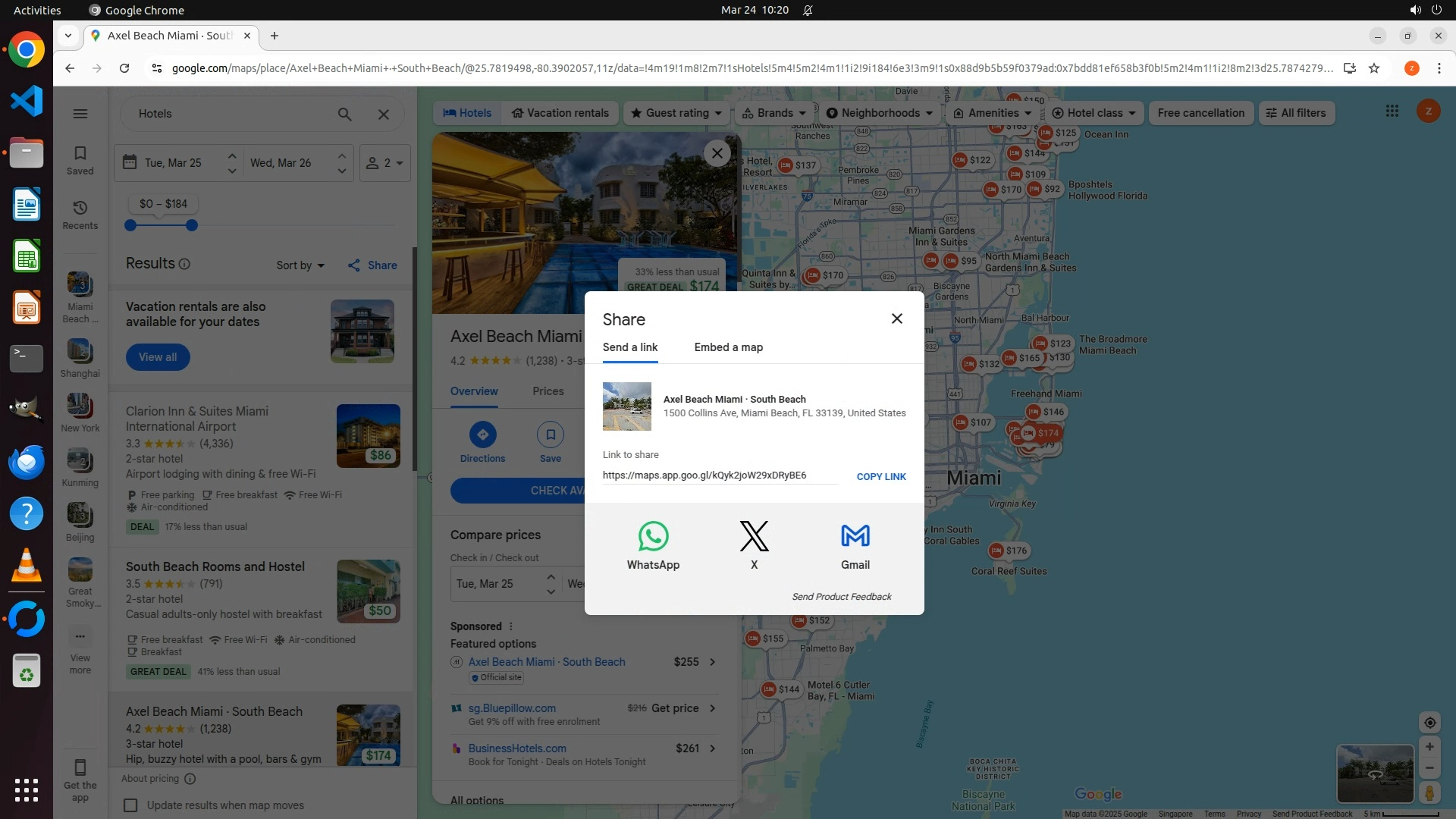Expand the Hotel class filter
The image size is (1456, 819).
tap(1094, 113)
